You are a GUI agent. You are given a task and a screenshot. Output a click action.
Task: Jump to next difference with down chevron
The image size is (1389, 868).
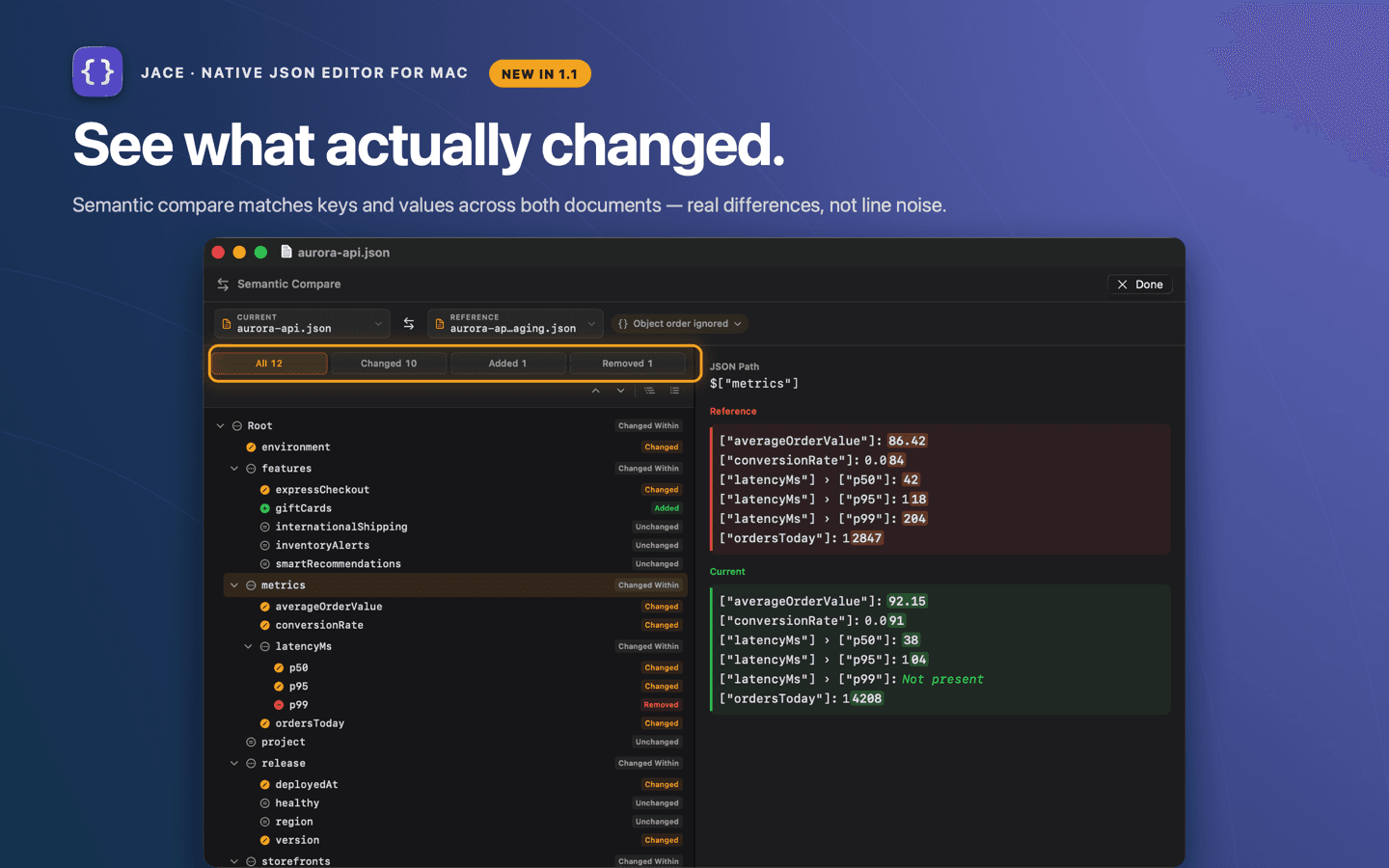coord(620,391)
